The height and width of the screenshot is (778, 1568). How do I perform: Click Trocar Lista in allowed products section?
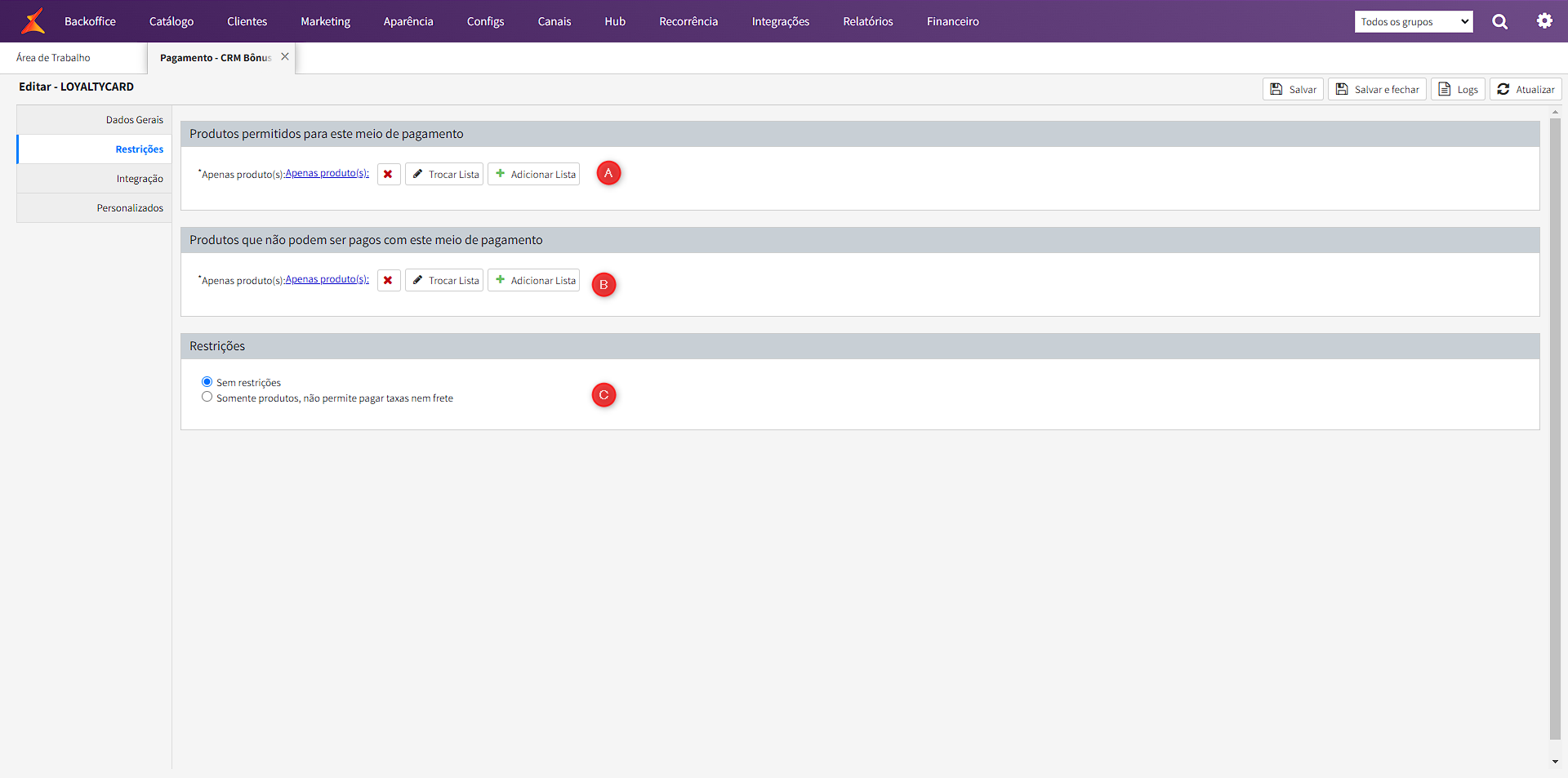[444, 174]
